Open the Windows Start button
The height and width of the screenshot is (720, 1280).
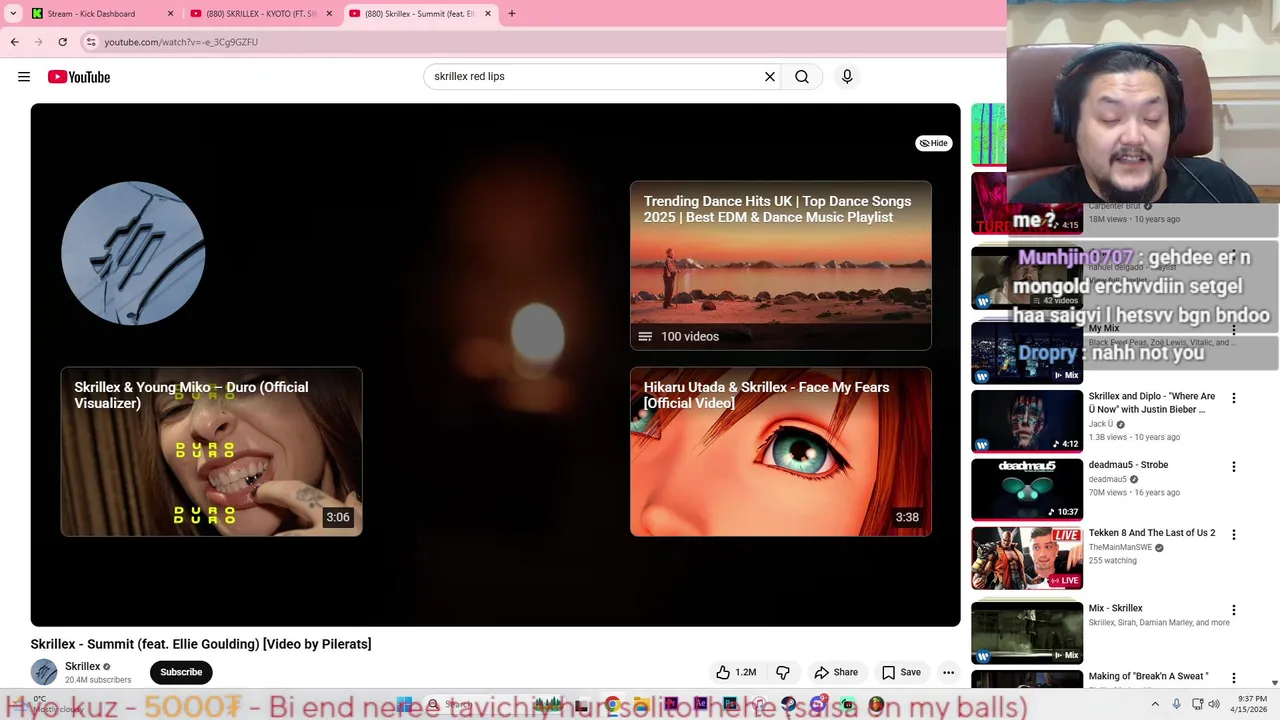pos(404,705)
